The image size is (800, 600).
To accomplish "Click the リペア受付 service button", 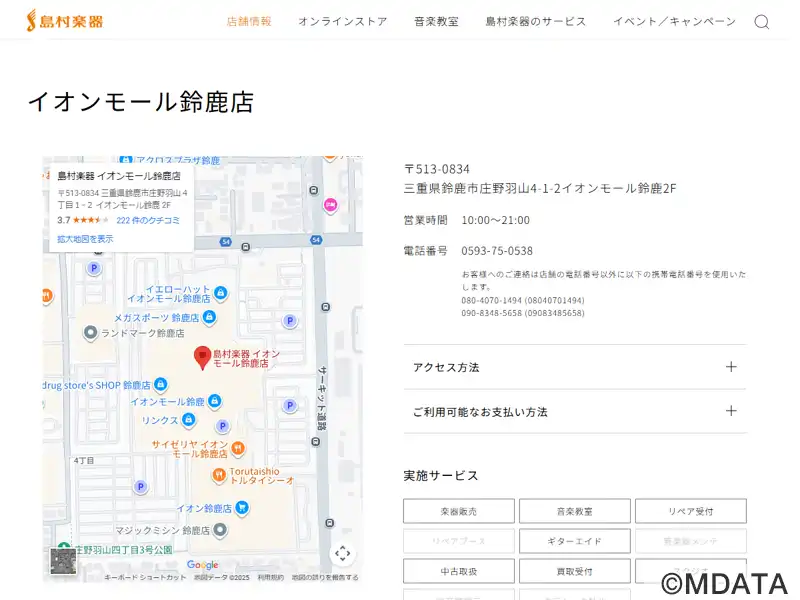I will coord(690,511).
